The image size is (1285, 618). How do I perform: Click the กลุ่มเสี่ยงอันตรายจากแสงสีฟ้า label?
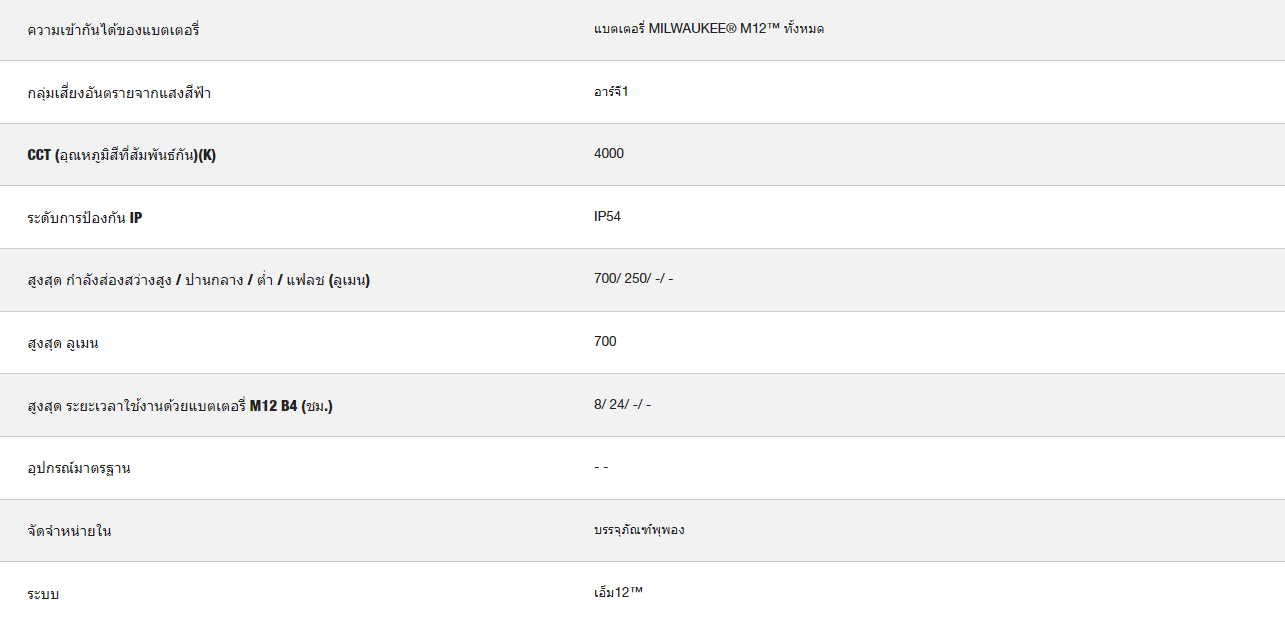119,93
